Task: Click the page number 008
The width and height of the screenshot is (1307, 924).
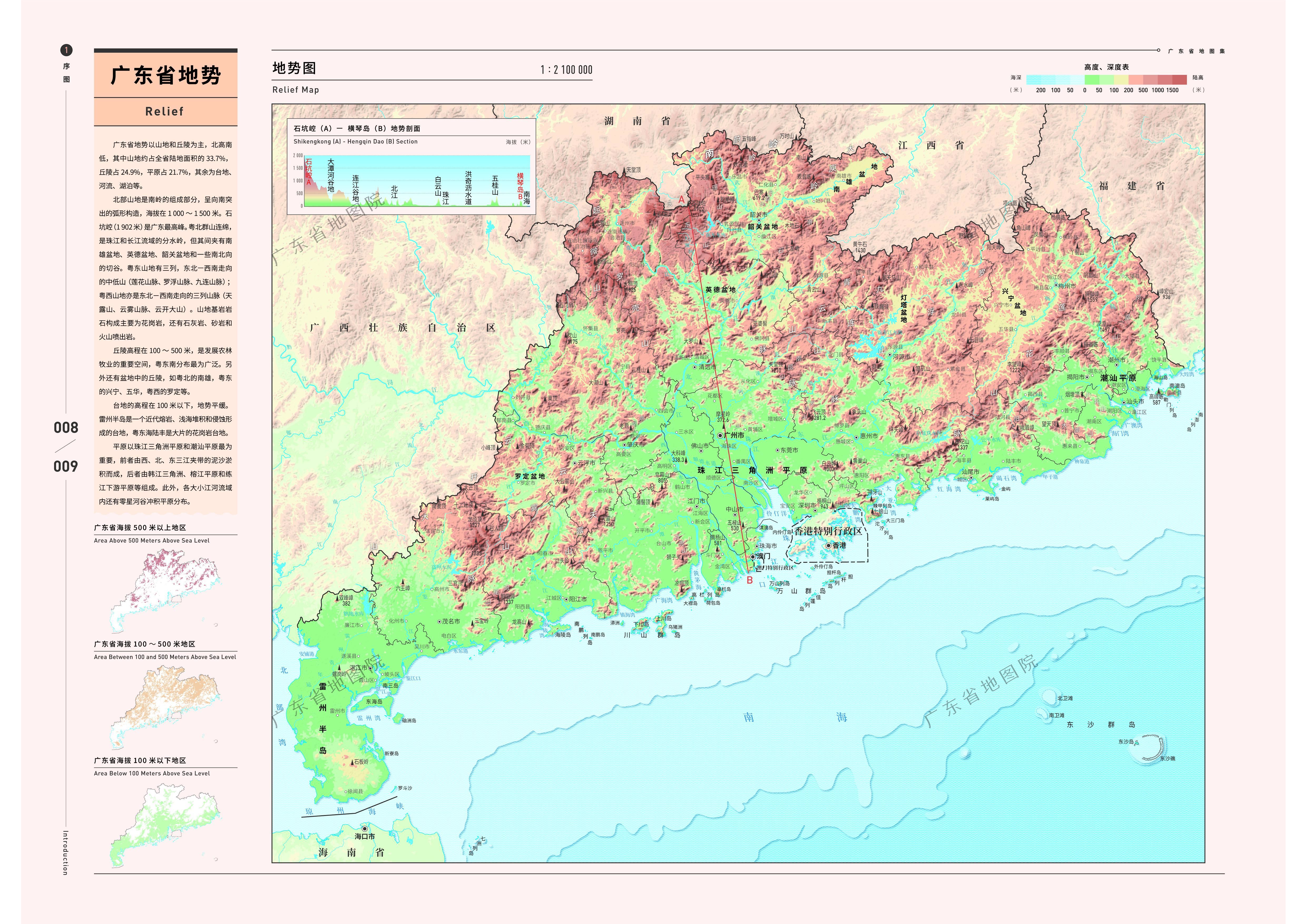Action: pyautogui.click(x=66, y=428)
